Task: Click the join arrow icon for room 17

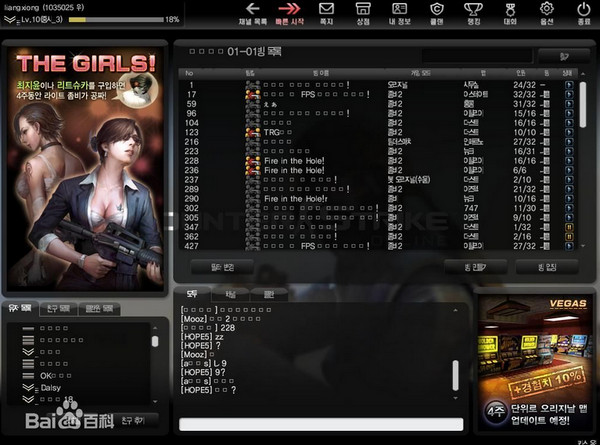Action: coord(569,95)
